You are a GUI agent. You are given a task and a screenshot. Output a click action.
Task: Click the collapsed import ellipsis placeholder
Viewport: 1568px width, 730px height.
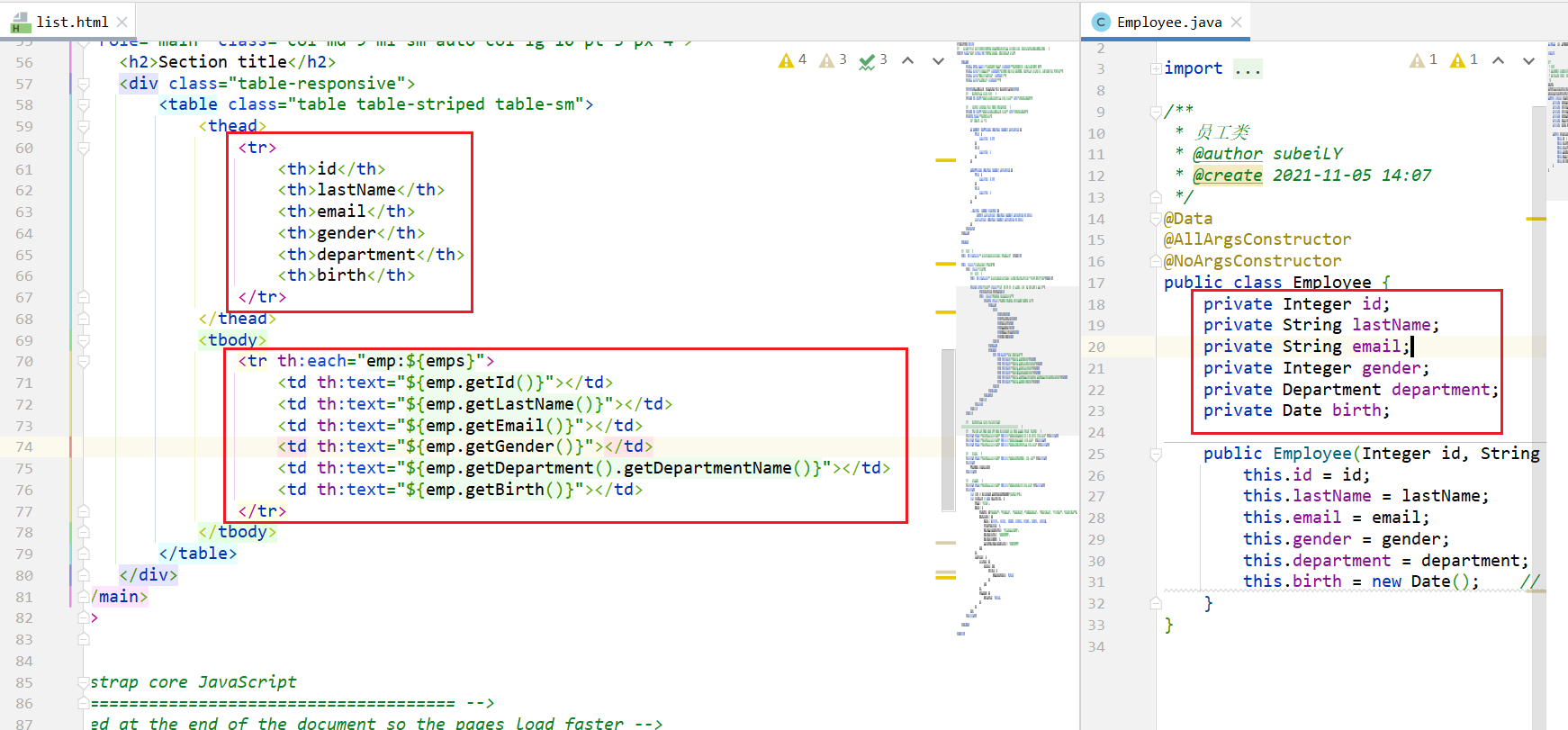tap(1248, 69)
